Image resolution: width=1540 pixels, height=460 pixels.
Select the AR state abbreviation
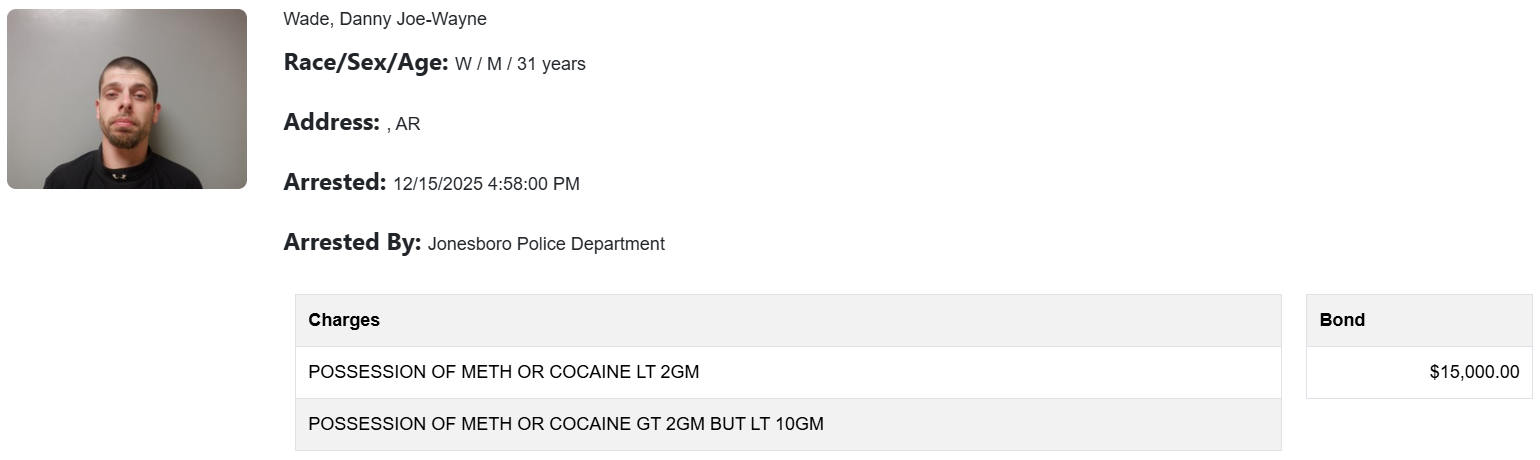tap(408, 124)
